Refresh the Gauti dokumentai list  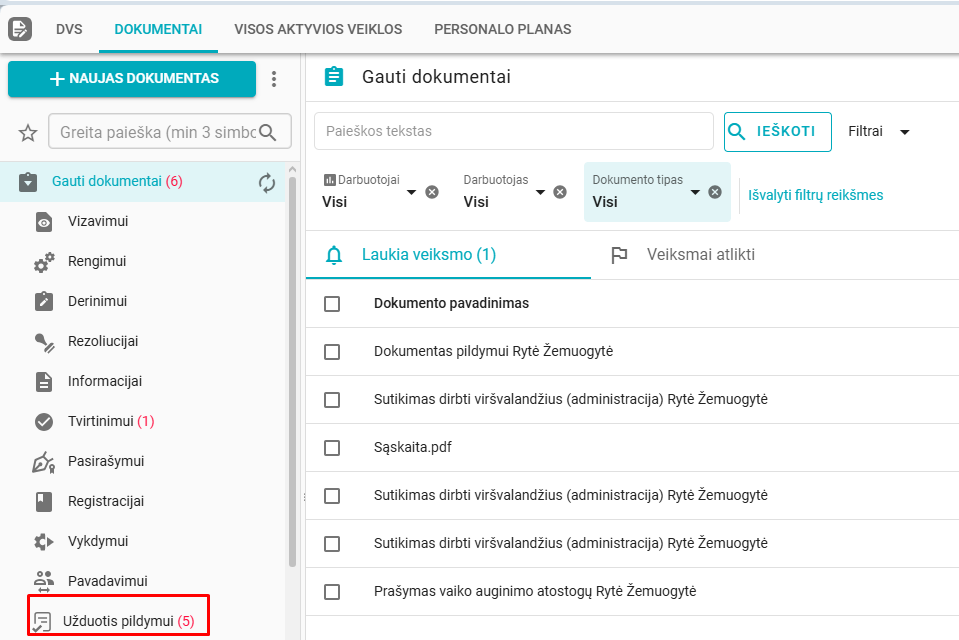tap(266, 182)
